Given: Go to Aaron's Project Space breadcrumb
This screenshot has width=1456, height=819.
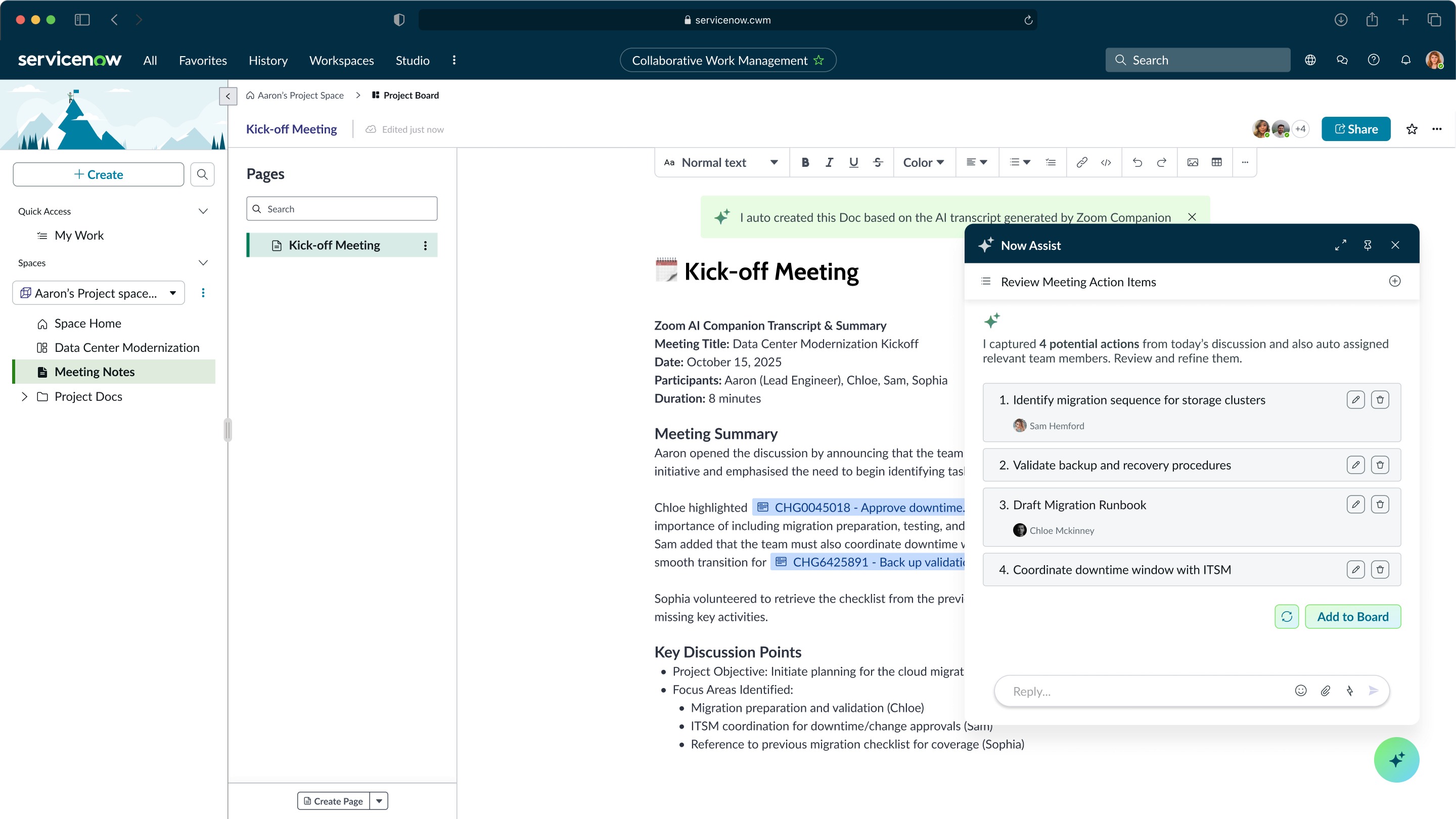Looking at the screenshot, I should point(295,96).
